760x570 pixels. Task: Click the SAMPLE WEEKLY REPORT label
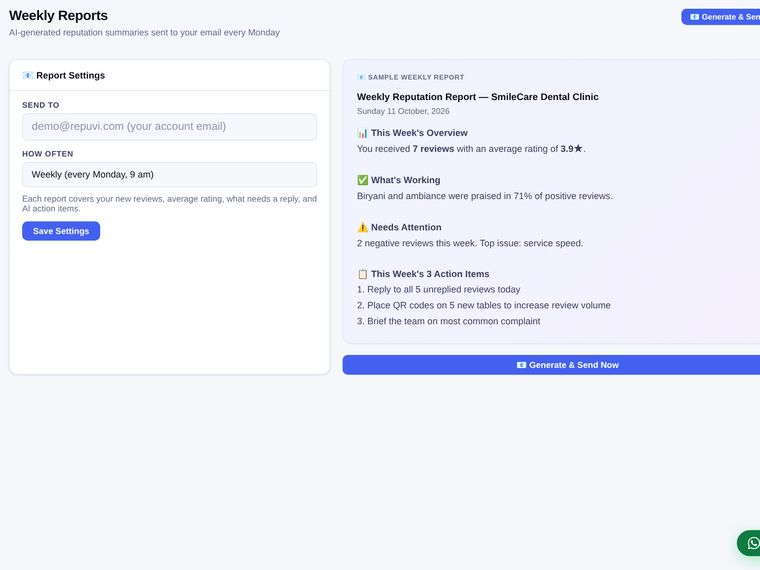coord(416,77)
